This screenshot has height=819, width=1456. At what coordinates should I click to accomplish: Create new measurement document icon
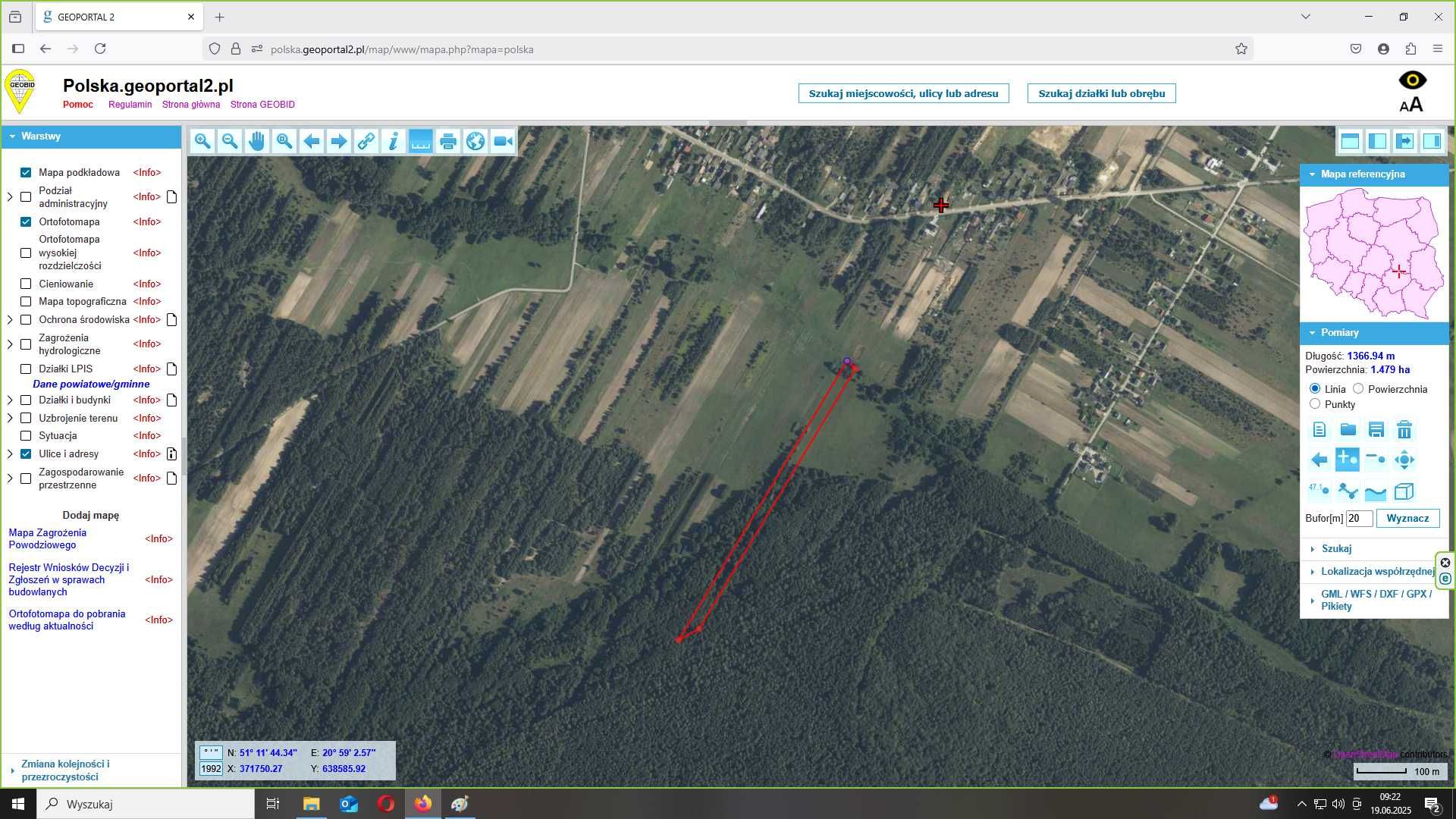point(1319,430)
